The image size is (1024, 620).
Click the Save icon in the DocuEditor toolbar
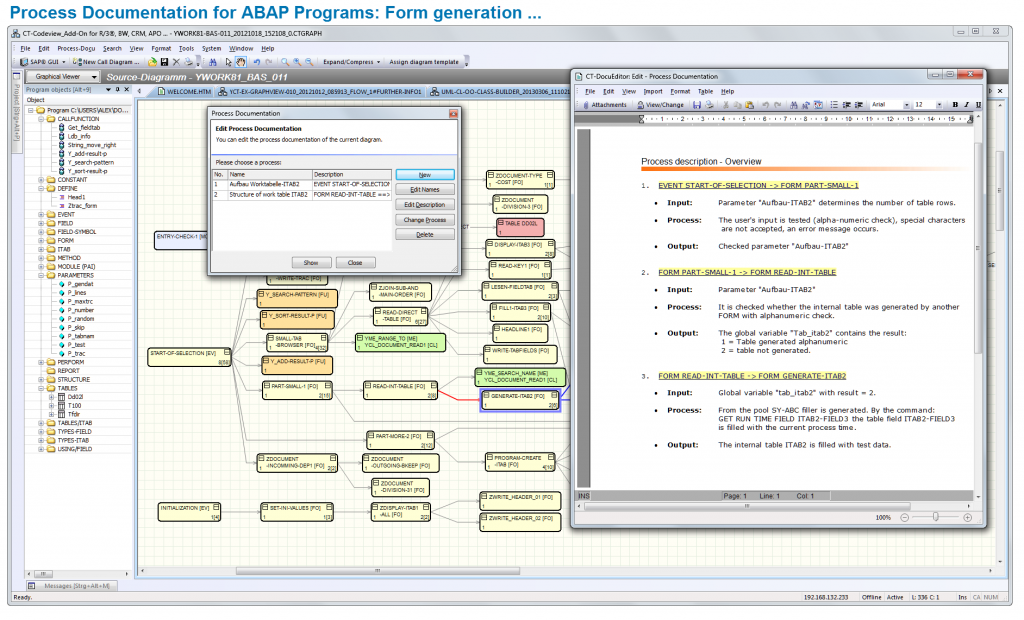tap(697, 104)
